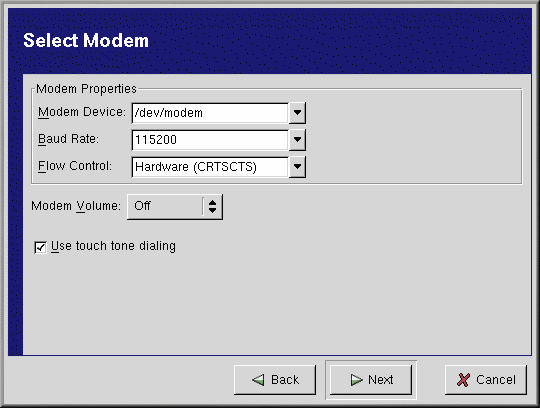Click the green right arrow icon on Next
Viewport: 540px width, 408px height.
(x=356, y=380)
